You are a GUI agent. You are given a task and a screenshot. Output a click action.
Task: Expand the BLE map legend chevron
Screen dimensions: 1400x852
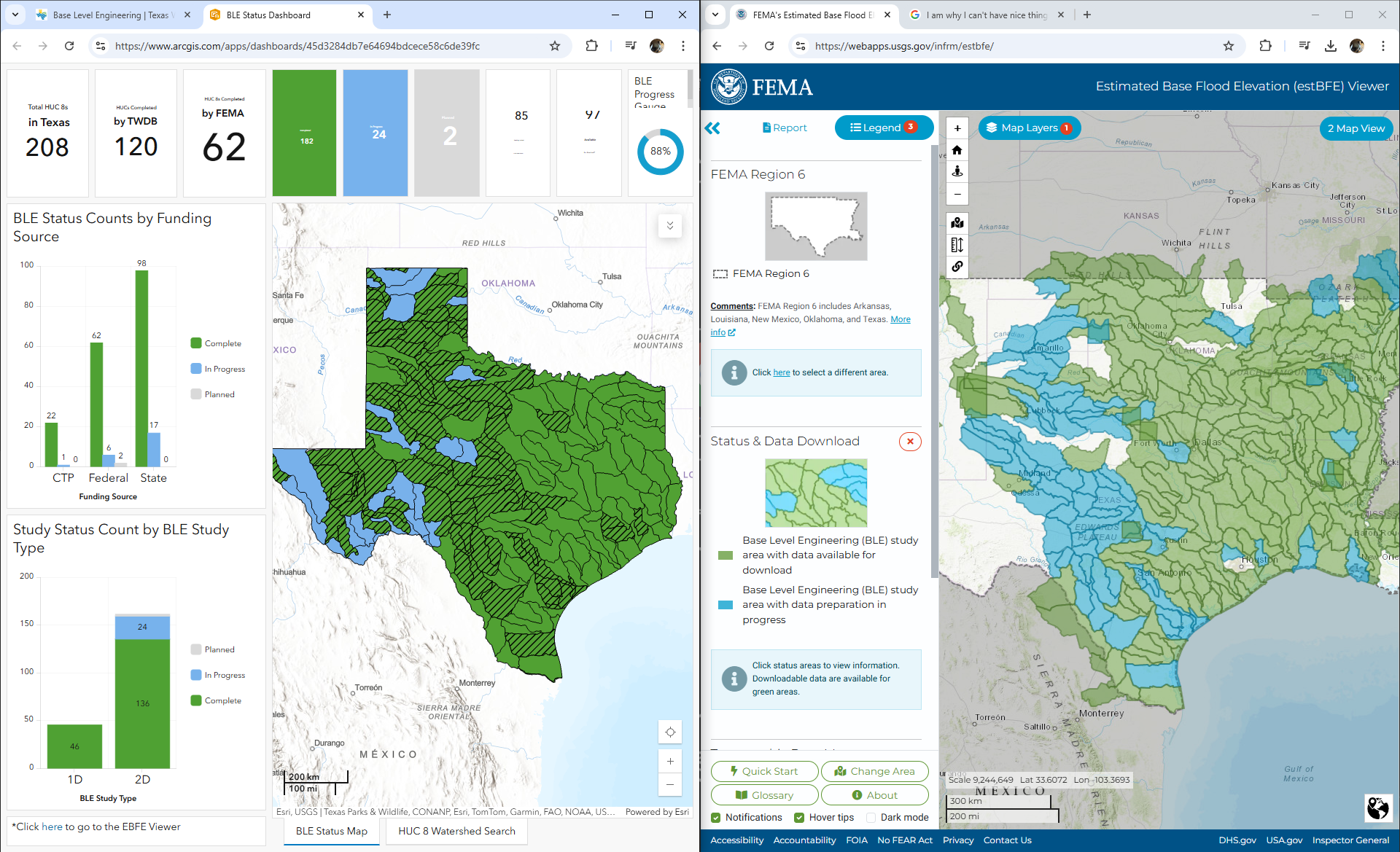tap(670, 225)
